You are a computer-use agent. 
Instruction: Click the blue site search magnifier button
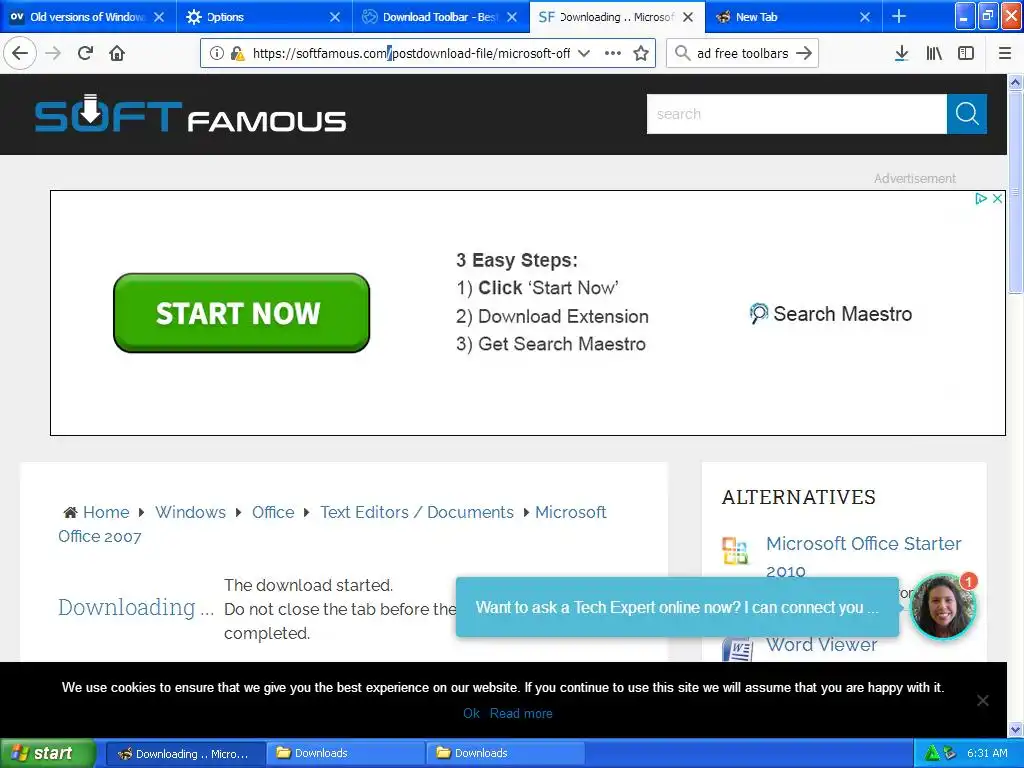coord(967,114)
